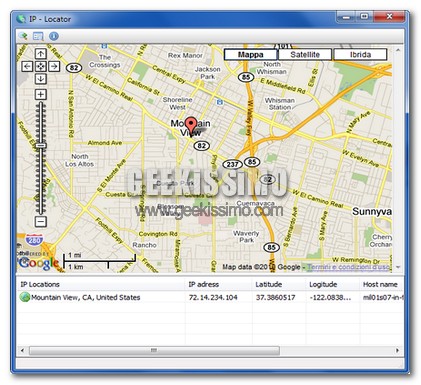Select the Mountain View, CA row

pos(210,297)
